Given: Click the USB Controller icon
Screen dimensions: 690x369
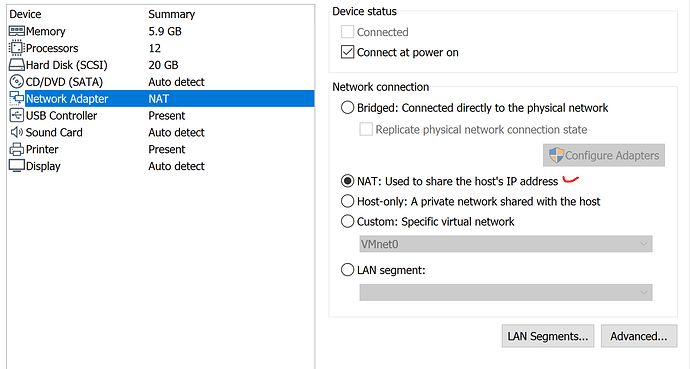Looking at the screenshot, I should [x=17, y=116].
